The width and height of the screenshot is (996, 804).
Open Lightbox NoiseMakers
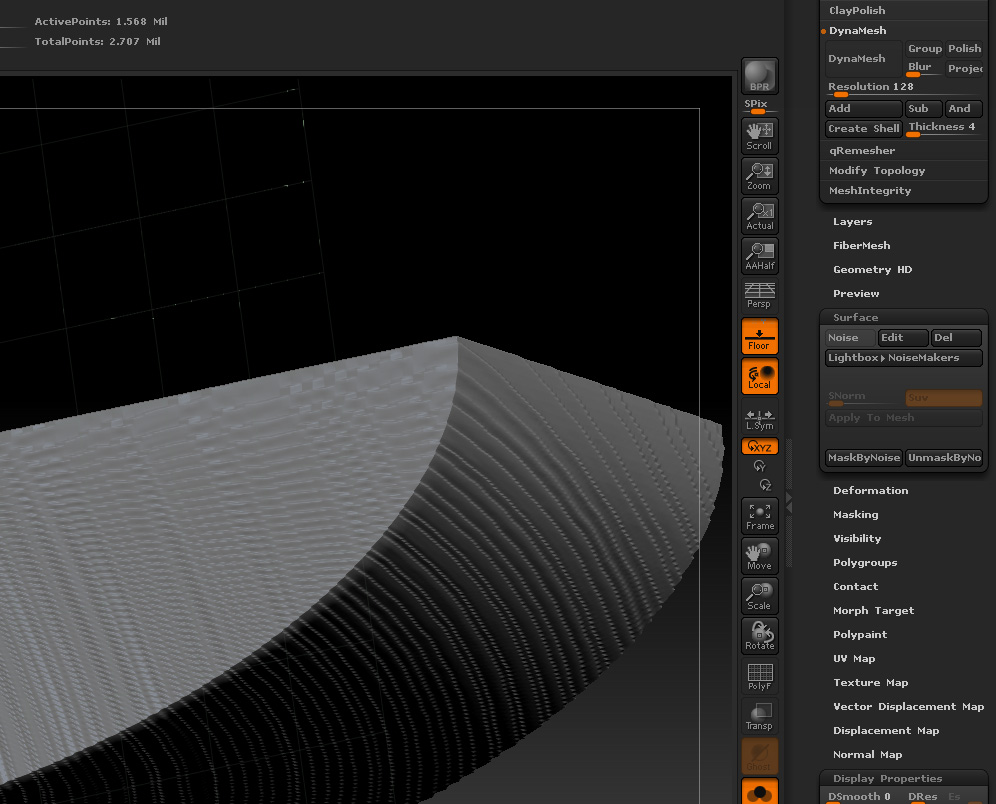(x=902, y=357)
